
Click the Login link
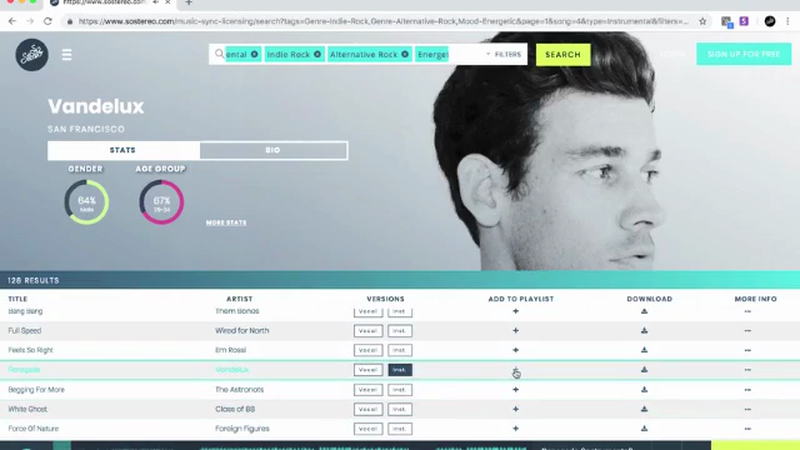[x=671, y=54]
